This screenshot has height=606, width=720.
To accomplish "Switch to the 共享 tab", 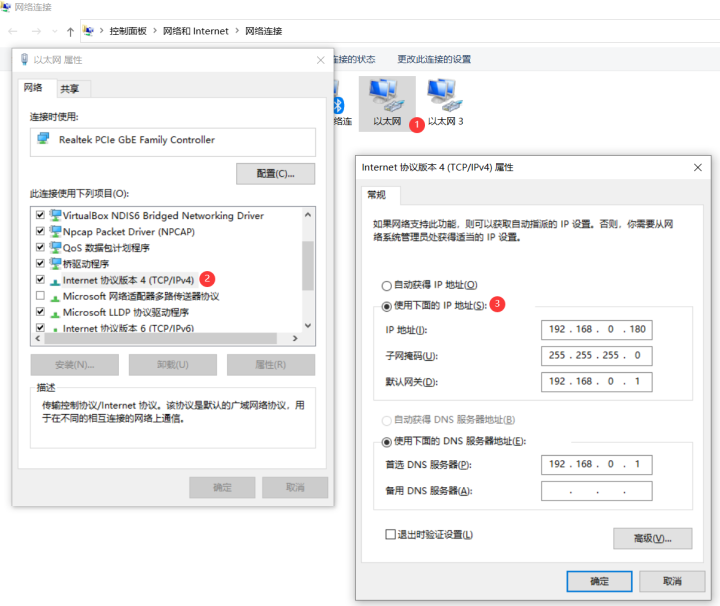I will 70,88.
